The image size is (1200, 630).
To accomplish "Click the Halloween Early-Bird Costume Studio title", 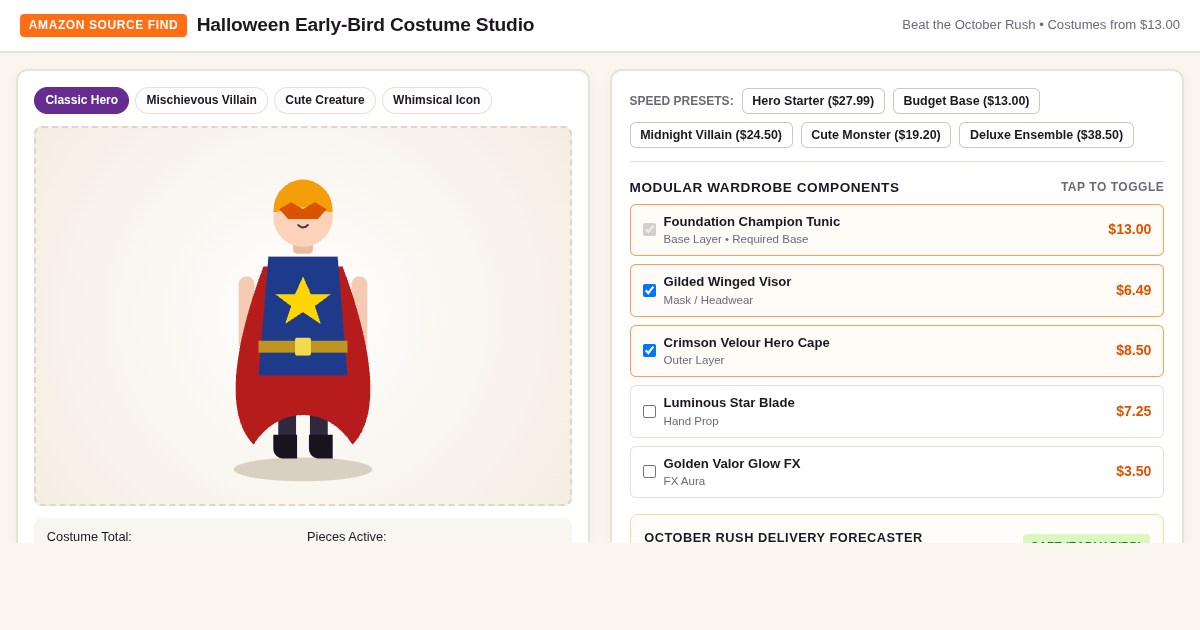I will coord(365,25).
